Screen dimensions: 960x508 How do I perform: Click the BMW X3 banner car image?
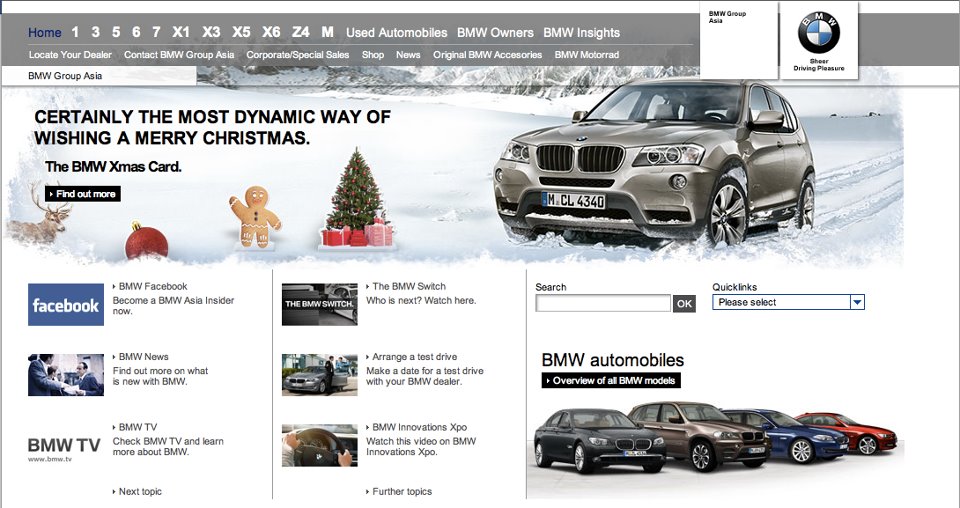[x=654, y=162]
